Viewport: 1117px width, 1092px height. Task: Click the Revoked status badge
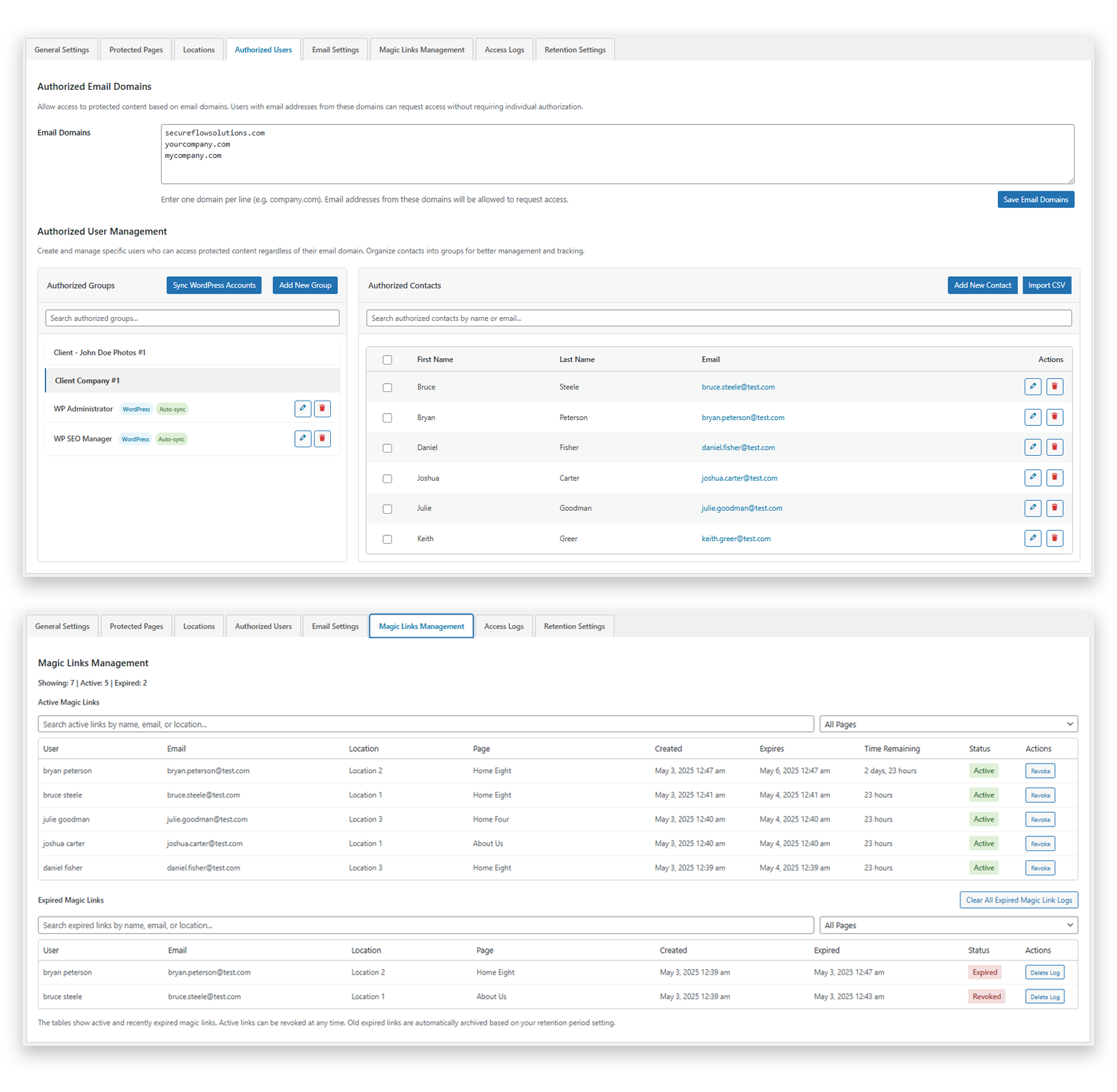click(x=986, y=997)
